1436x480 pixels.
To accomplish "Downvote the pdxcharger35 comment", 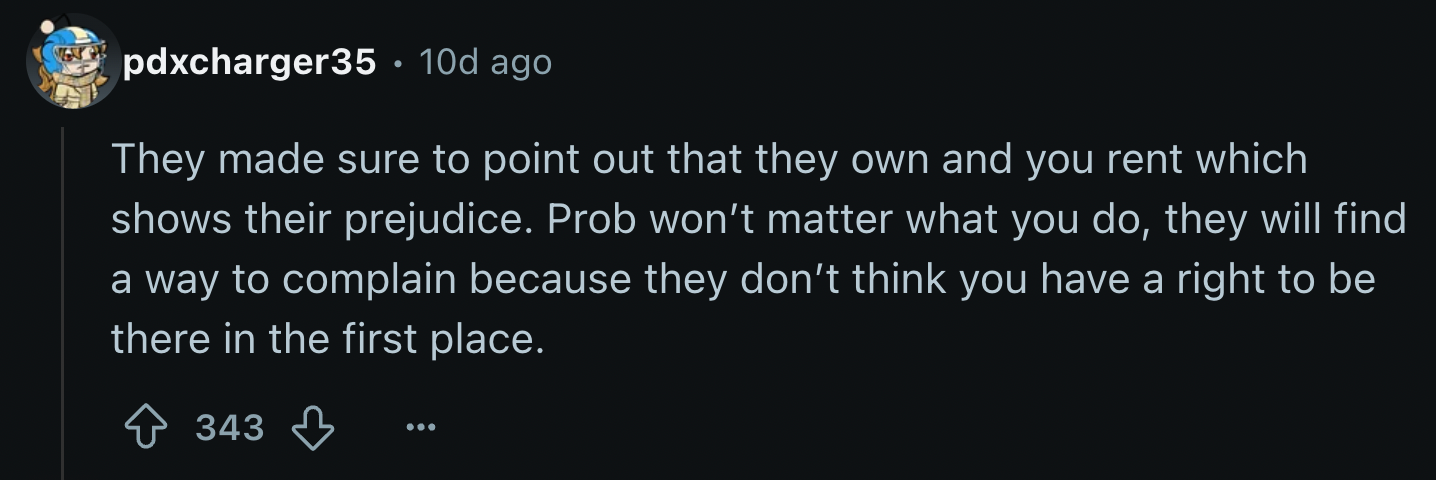I will [x=312, y=428].
